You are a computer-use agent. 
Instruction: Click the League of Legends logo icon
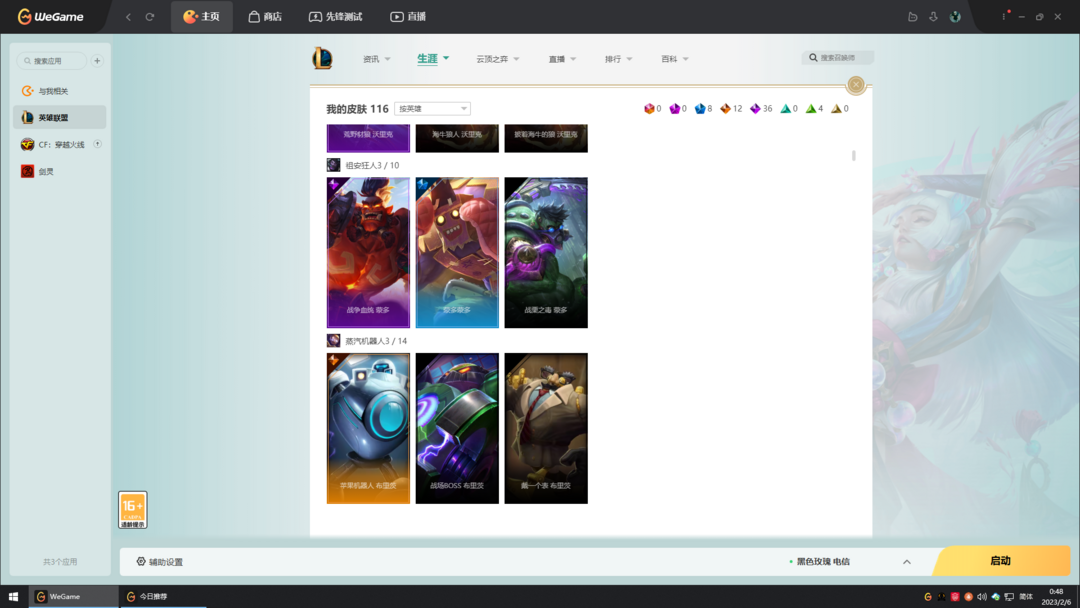pos(322,58)
